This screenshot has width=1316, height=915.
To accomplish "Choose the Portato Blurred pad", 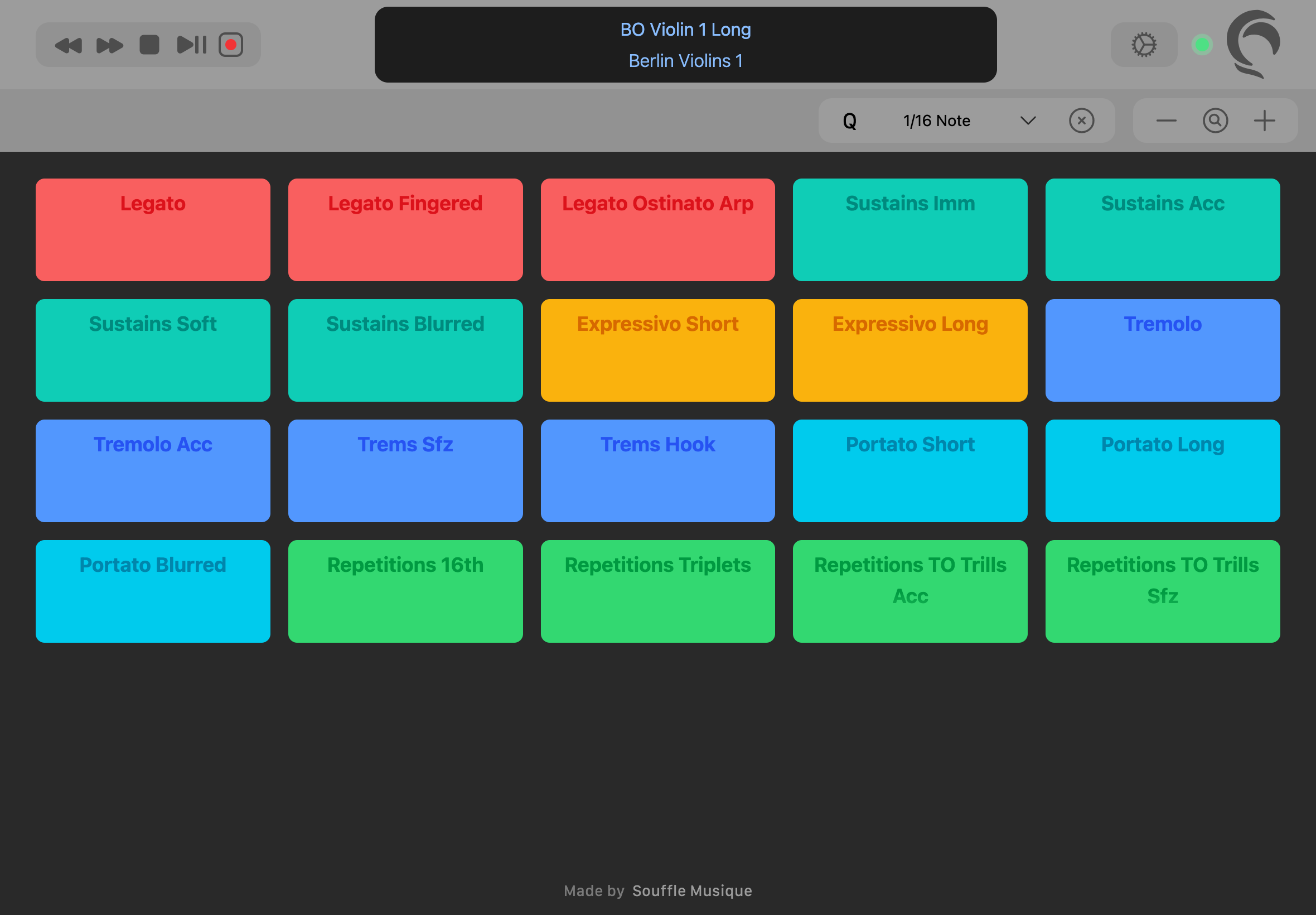I will pyautogui.click(x=153, y=591).
